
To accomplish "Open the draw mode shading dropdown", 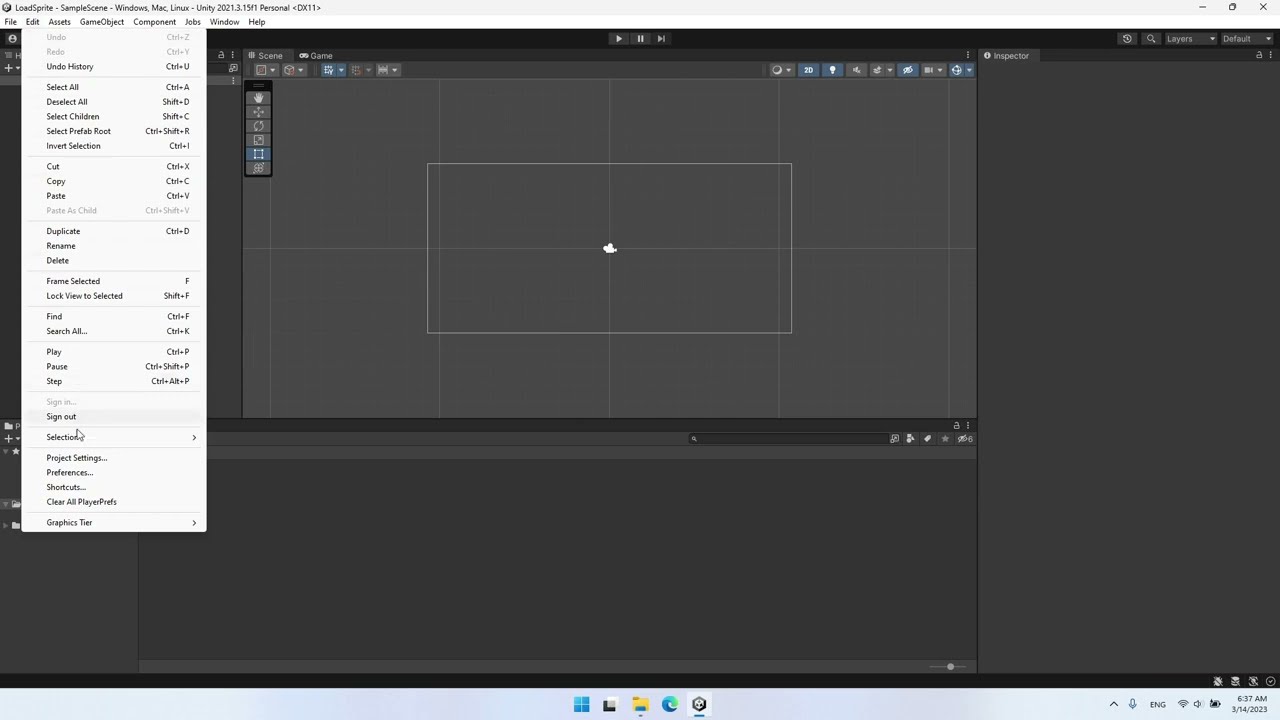I will [x=780, y=70].
